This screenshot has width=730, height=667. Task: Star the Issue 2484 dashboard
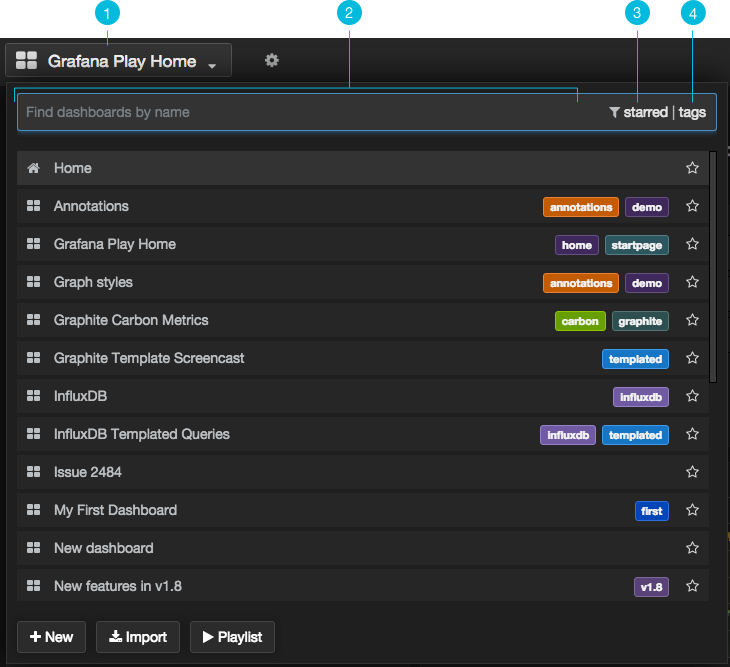(692, 472)
